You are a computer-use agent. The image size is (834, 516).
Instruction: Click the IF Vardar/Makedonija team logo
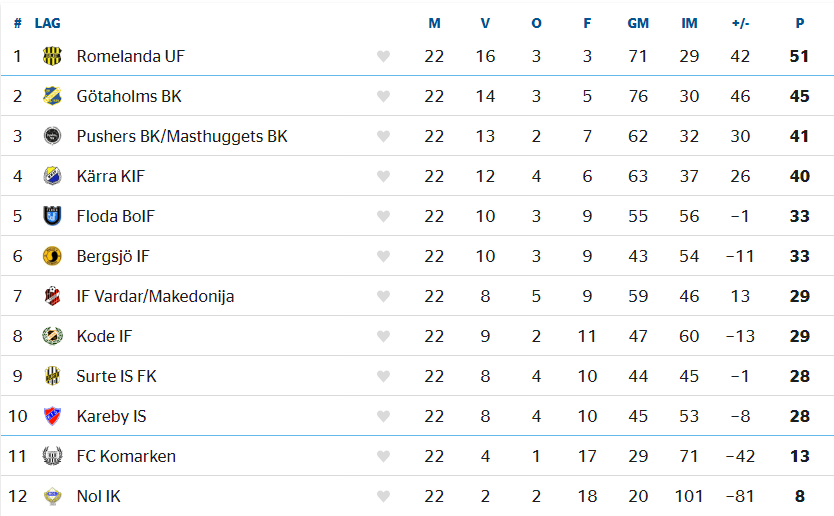click(x=52, y=296)
